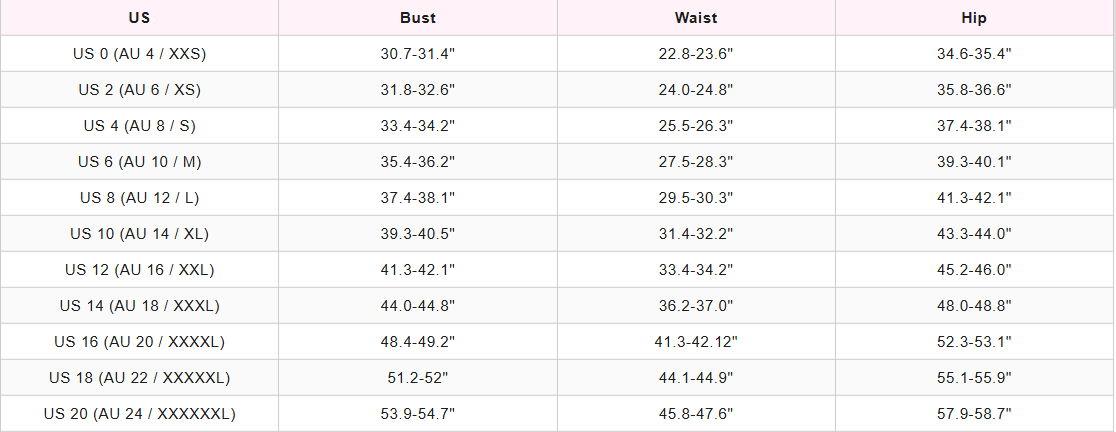Click the 30.7-31.4" bust measurement
Screen dimensions: 1116x432
tap(417, 54)
